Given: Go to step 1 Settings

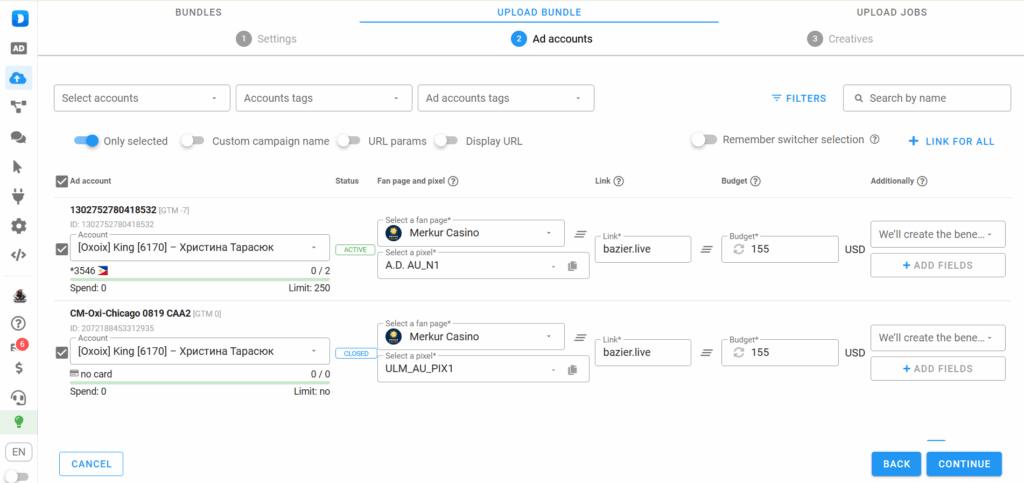Looking at the screenshot, I should (266, 39).
